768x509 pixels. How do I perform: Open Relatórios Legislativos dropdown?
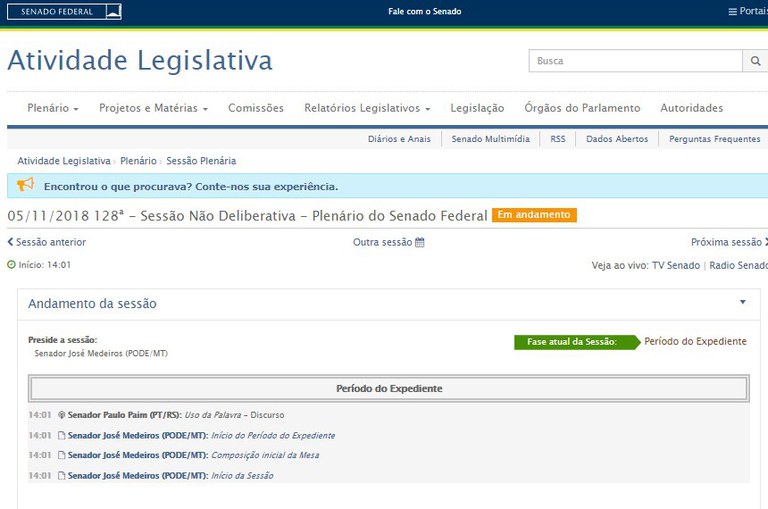click(367, 108)
